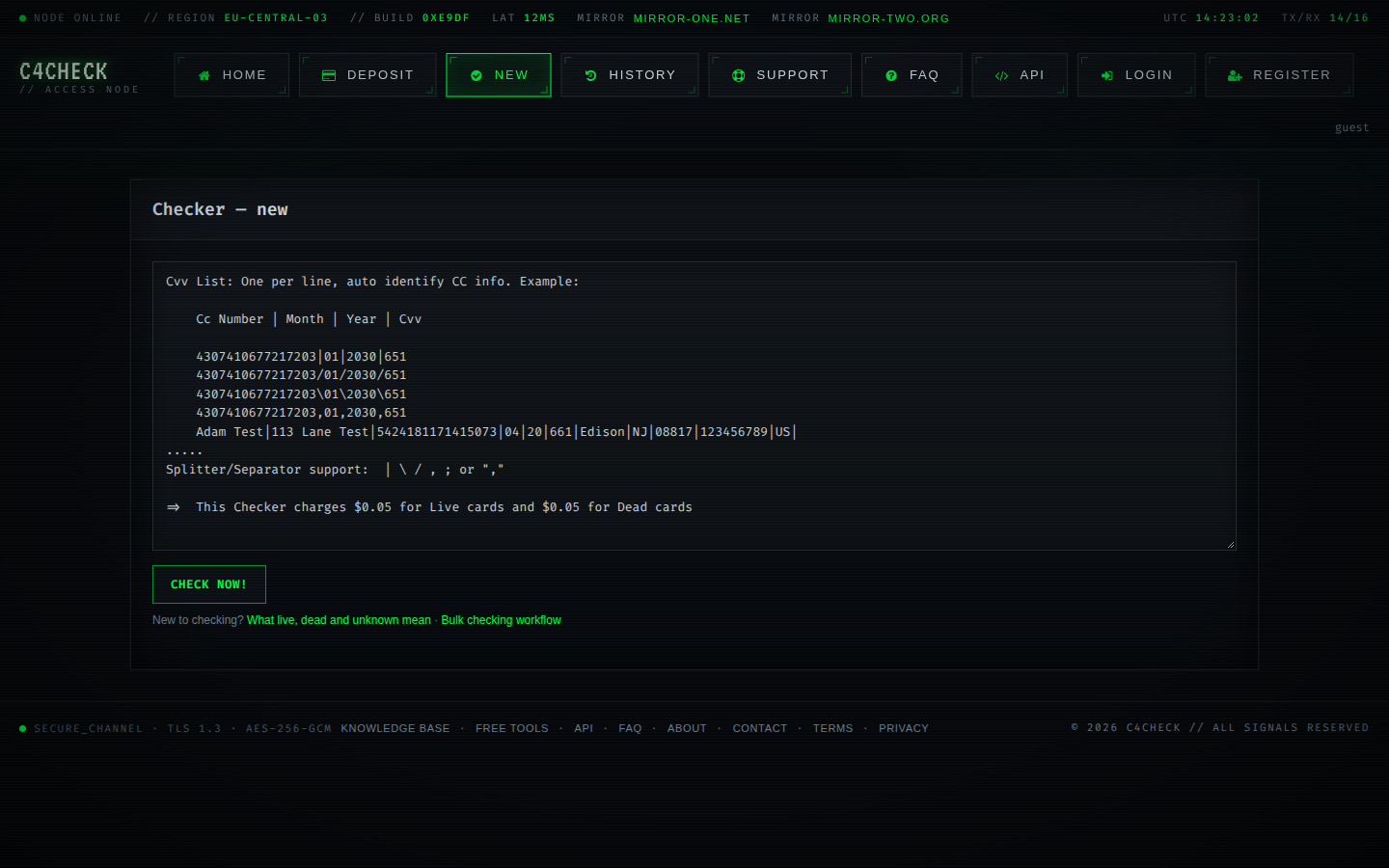Viewport: 1389px width, 868px height.
Task: Open FAQ from the top navigation bar
Action: point(912,75)
